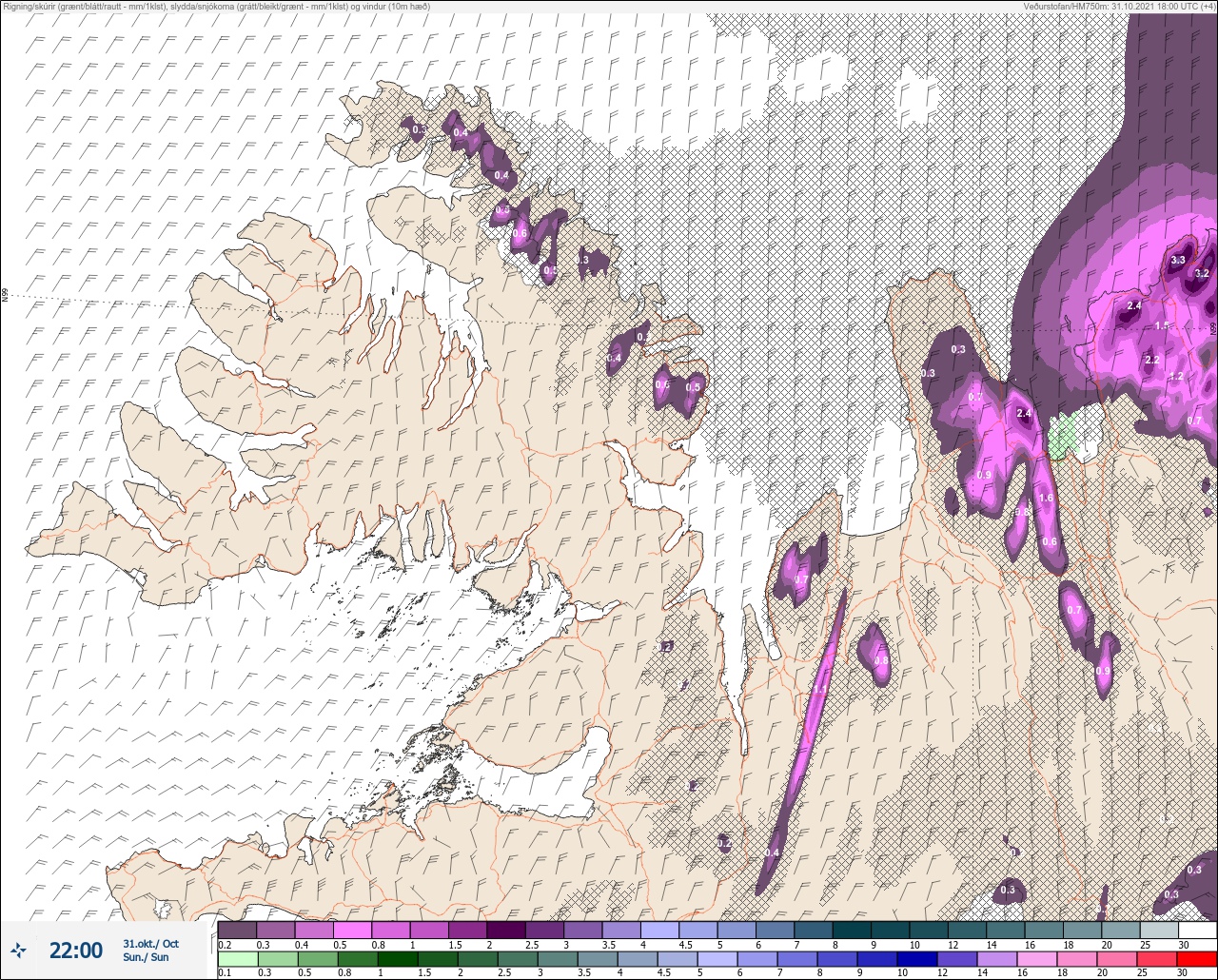Click the 1.5 snowfall value on map
The height and width of the screenshot is (980, 1218).
click(x=1162, y=325)
